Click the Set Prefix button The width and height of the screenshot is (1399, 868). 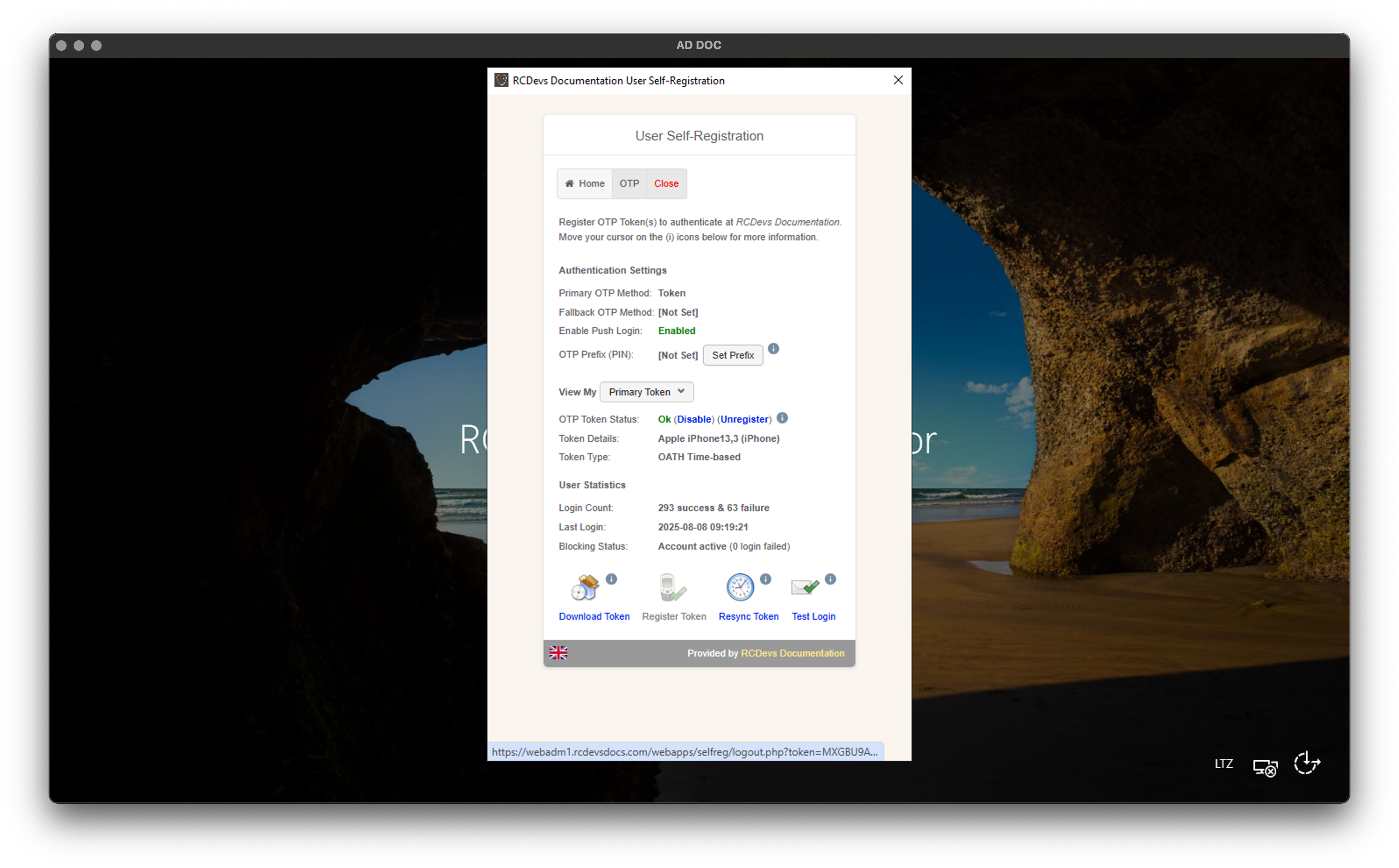733,355
